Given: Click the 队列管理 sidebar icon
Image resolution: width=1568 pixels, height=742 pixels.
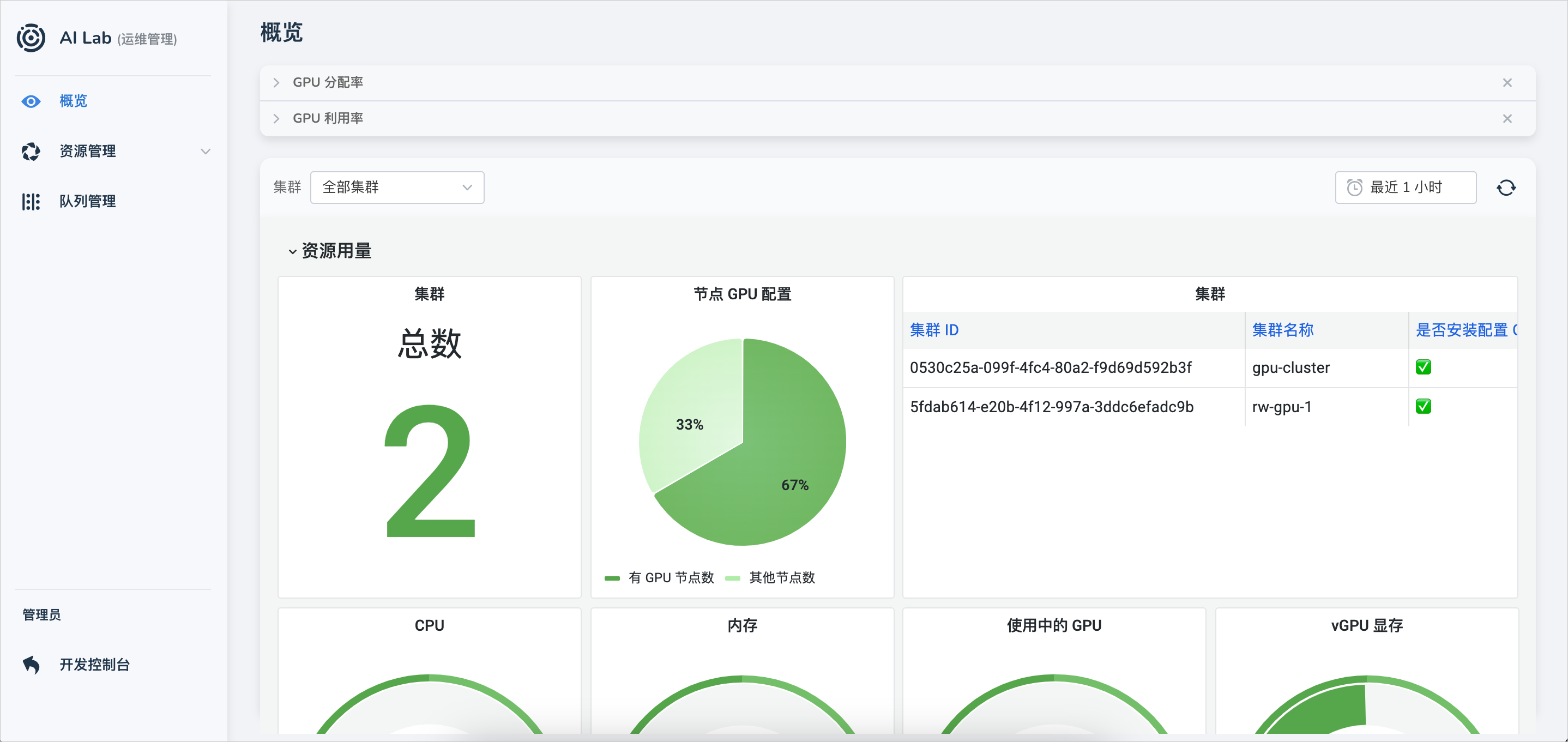Looking at the screenshot, I should click(31, 202).
